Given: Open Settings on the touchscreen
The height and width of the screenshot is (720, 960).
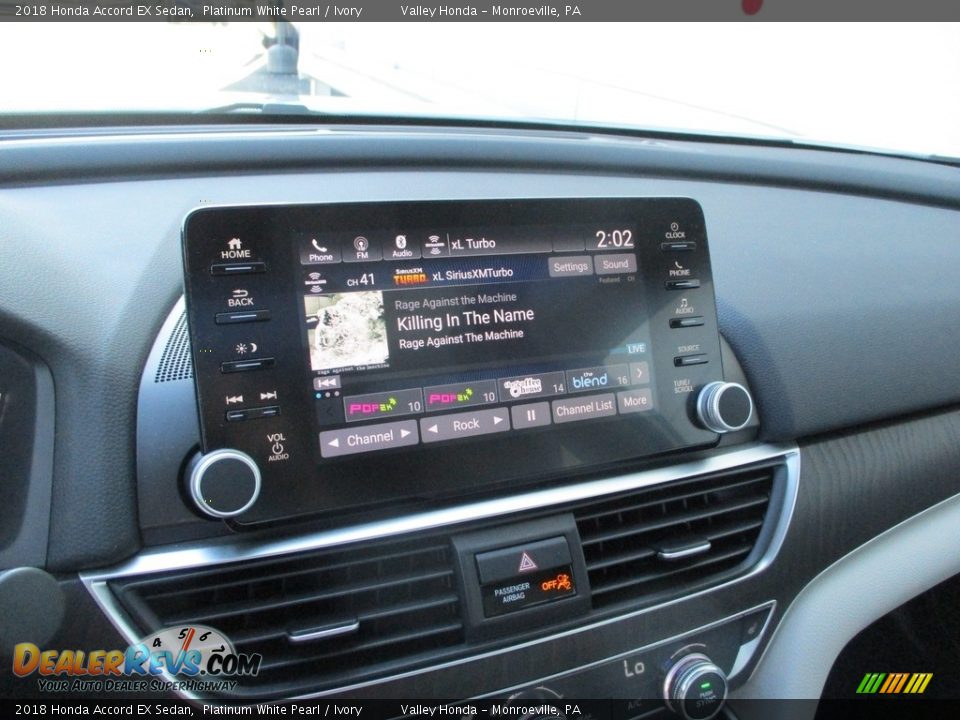Looking at the screenshot, I should tap(570, 267).
